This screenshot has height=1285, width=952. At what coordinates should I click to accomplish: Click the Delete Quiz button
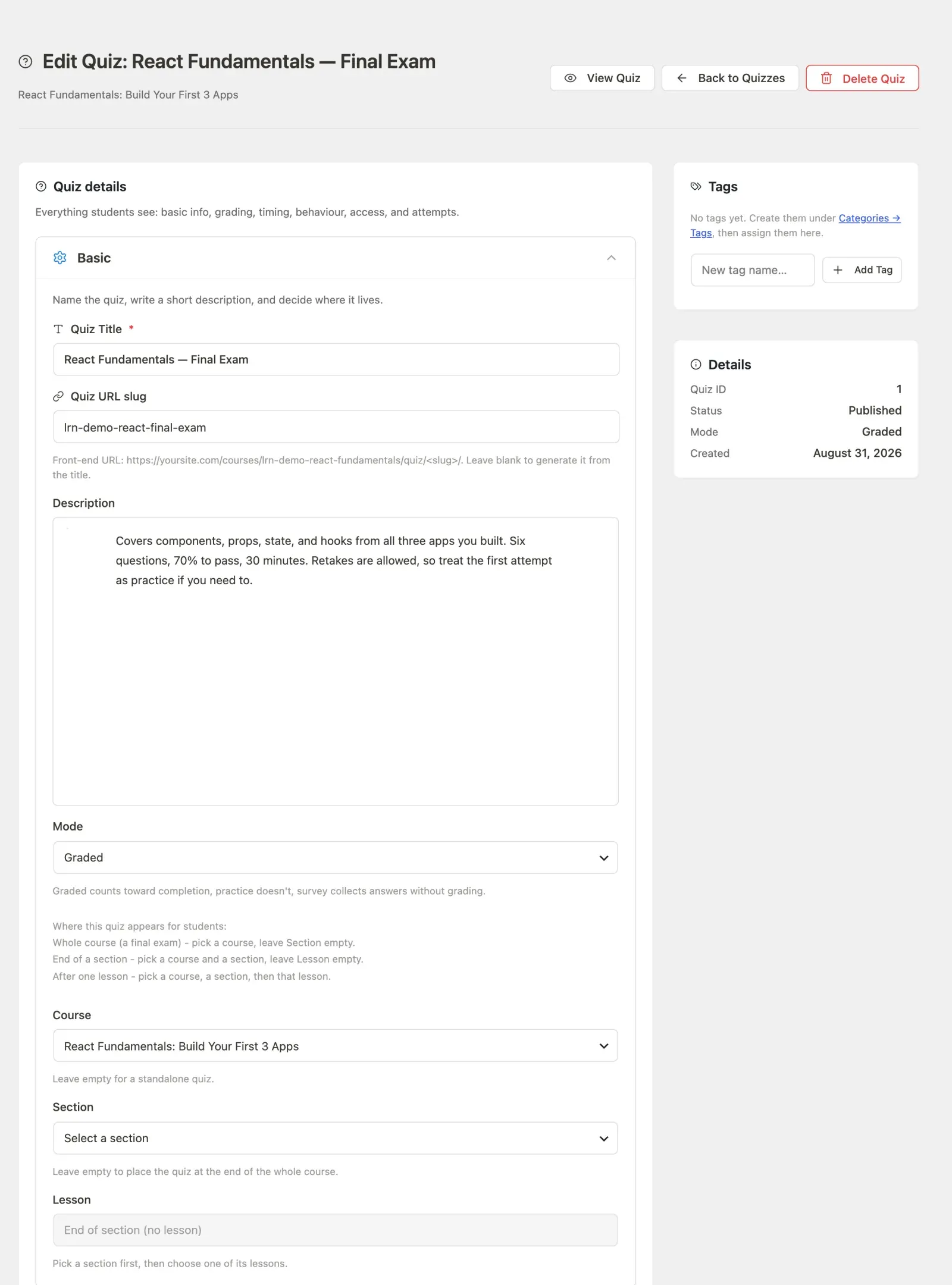coord(862,78)
